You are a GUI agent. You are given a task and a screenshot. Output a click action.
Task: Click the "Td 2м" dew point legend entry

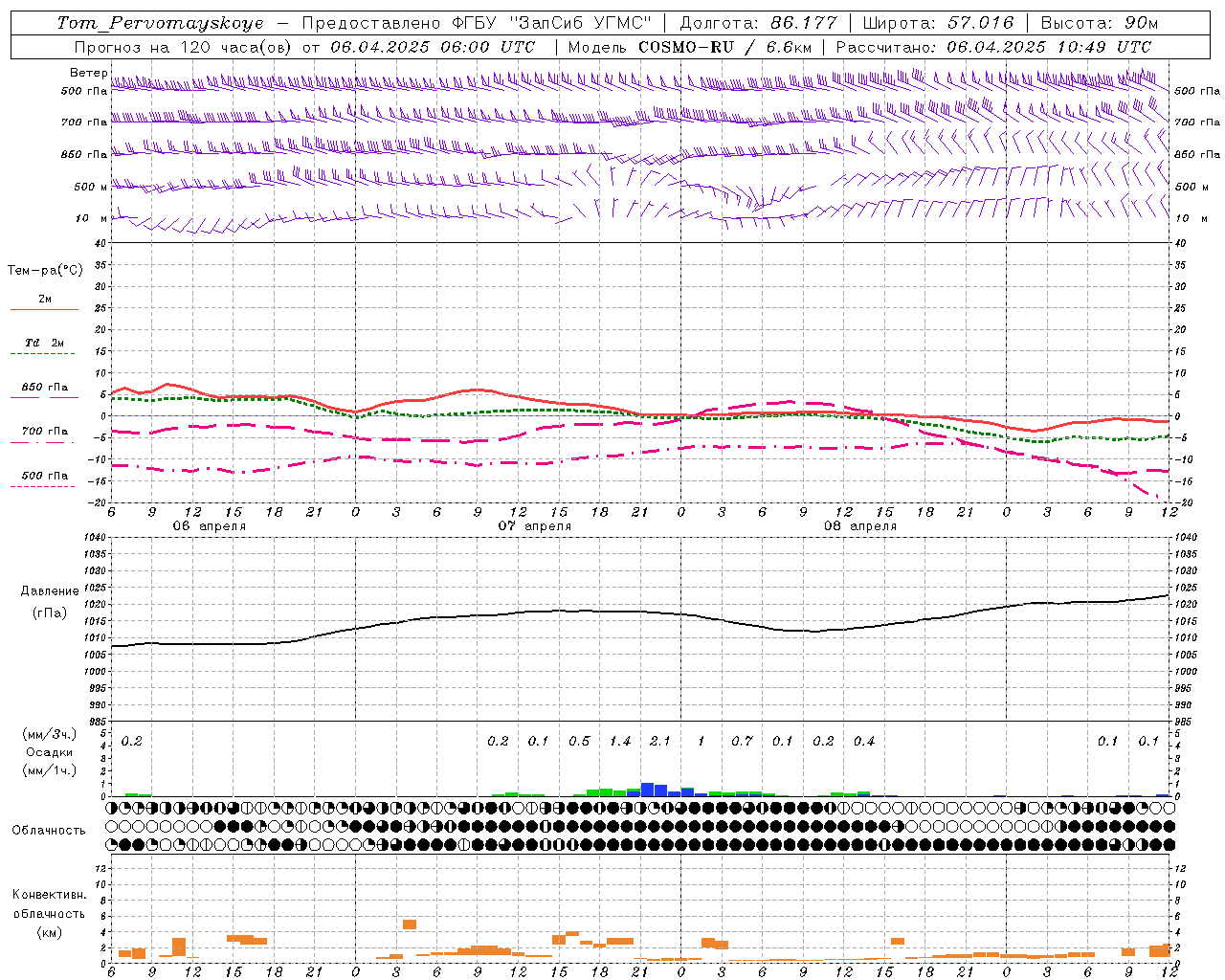pos(45,343)
